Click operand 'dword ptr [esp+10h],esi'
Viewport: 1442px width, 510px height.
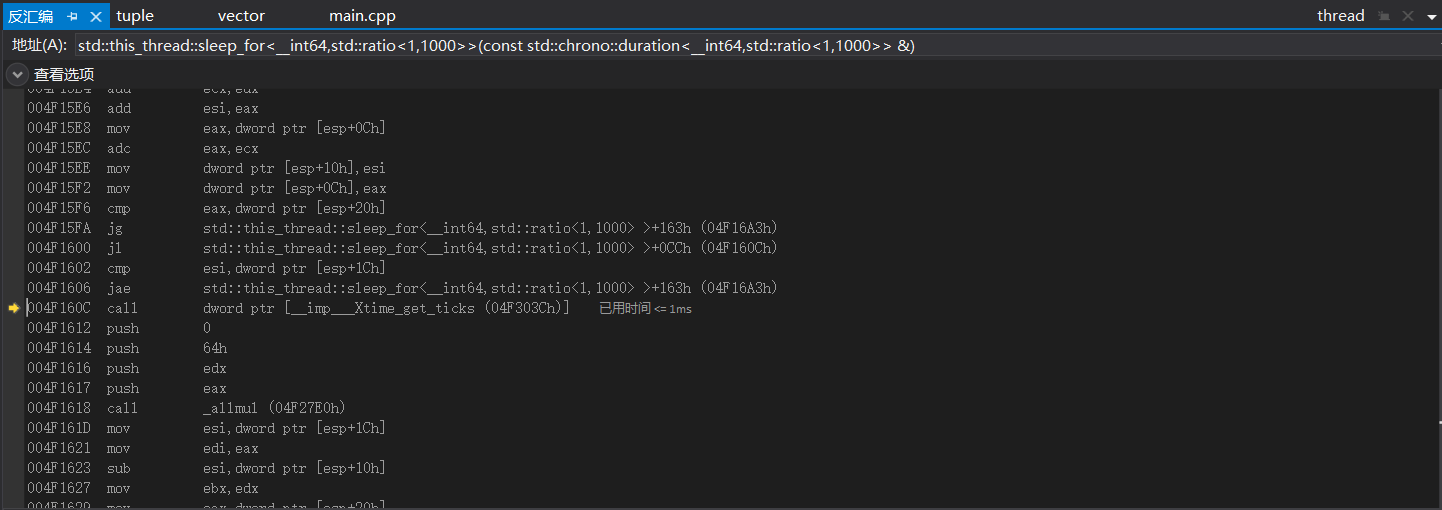[294, 168]
